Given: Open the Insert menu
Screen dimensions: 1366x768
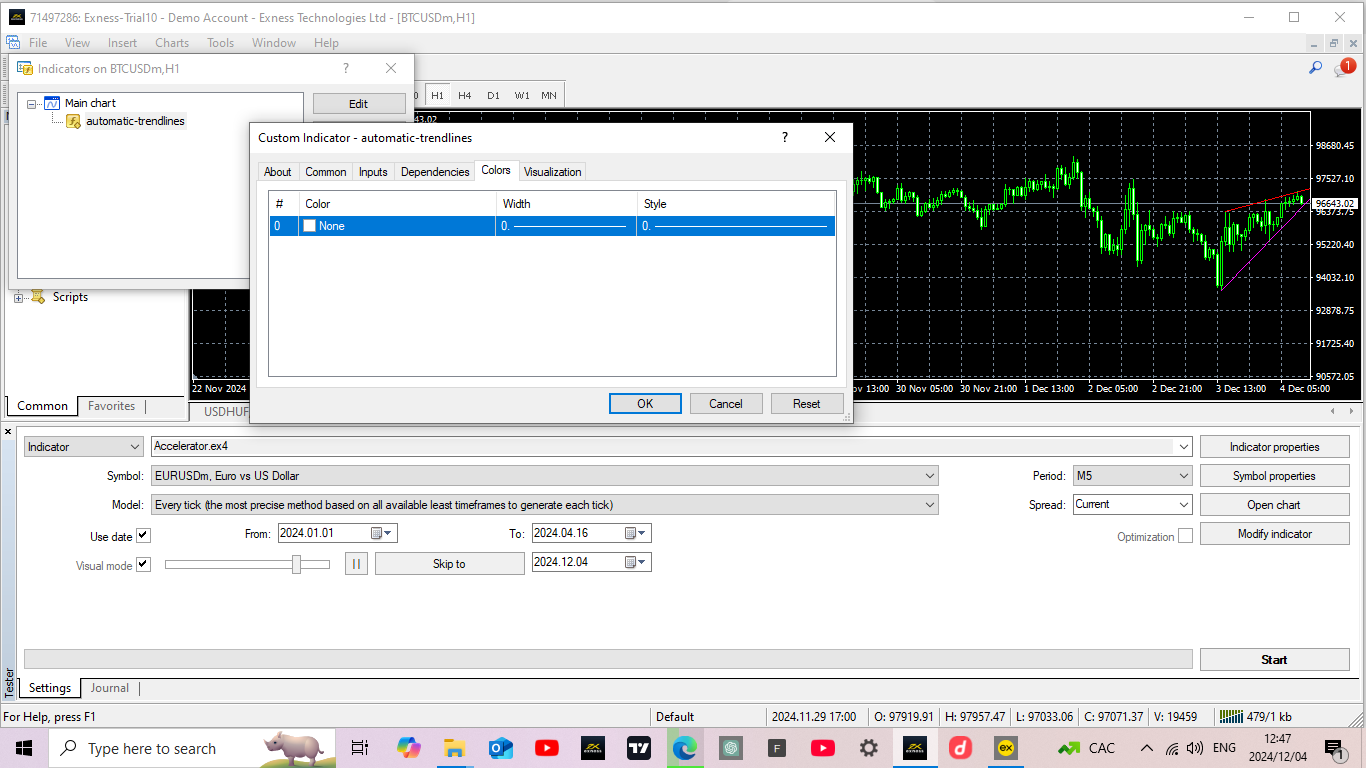Looking at the screenshot, I should [x=123, y=43].
